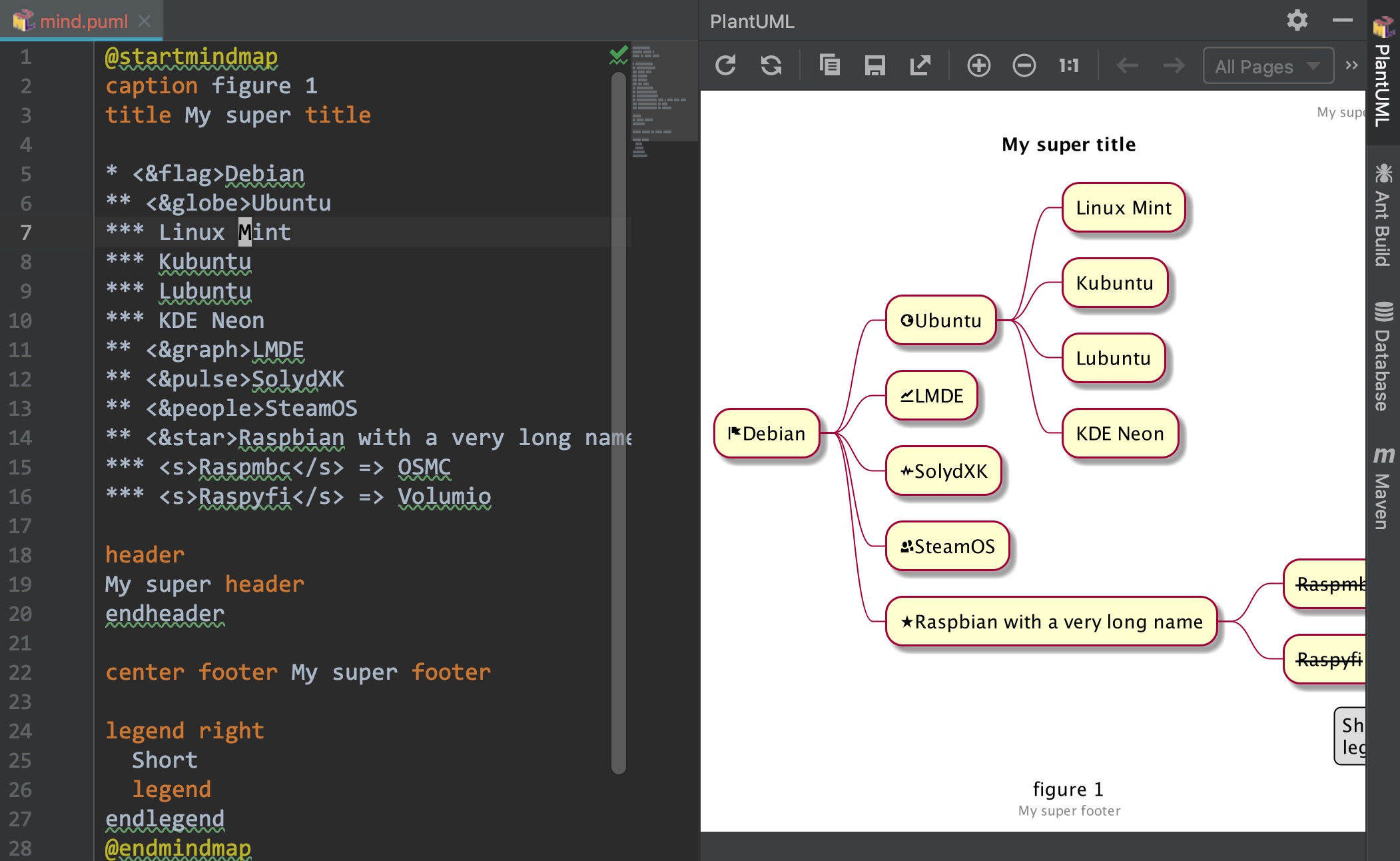
Task: Click the green inspection checkmark icon
Action: pyautogui.click(x=619, y=55)
